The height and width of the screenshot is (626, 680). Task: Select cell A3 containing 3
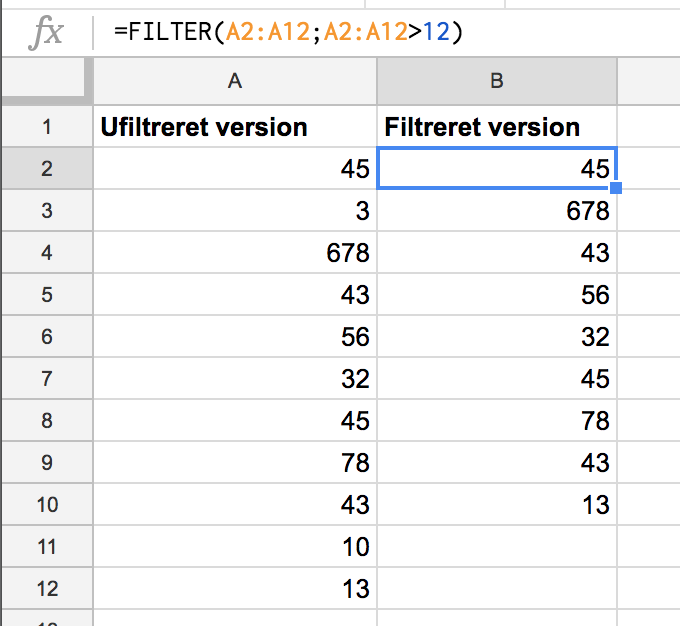(235, 210)
